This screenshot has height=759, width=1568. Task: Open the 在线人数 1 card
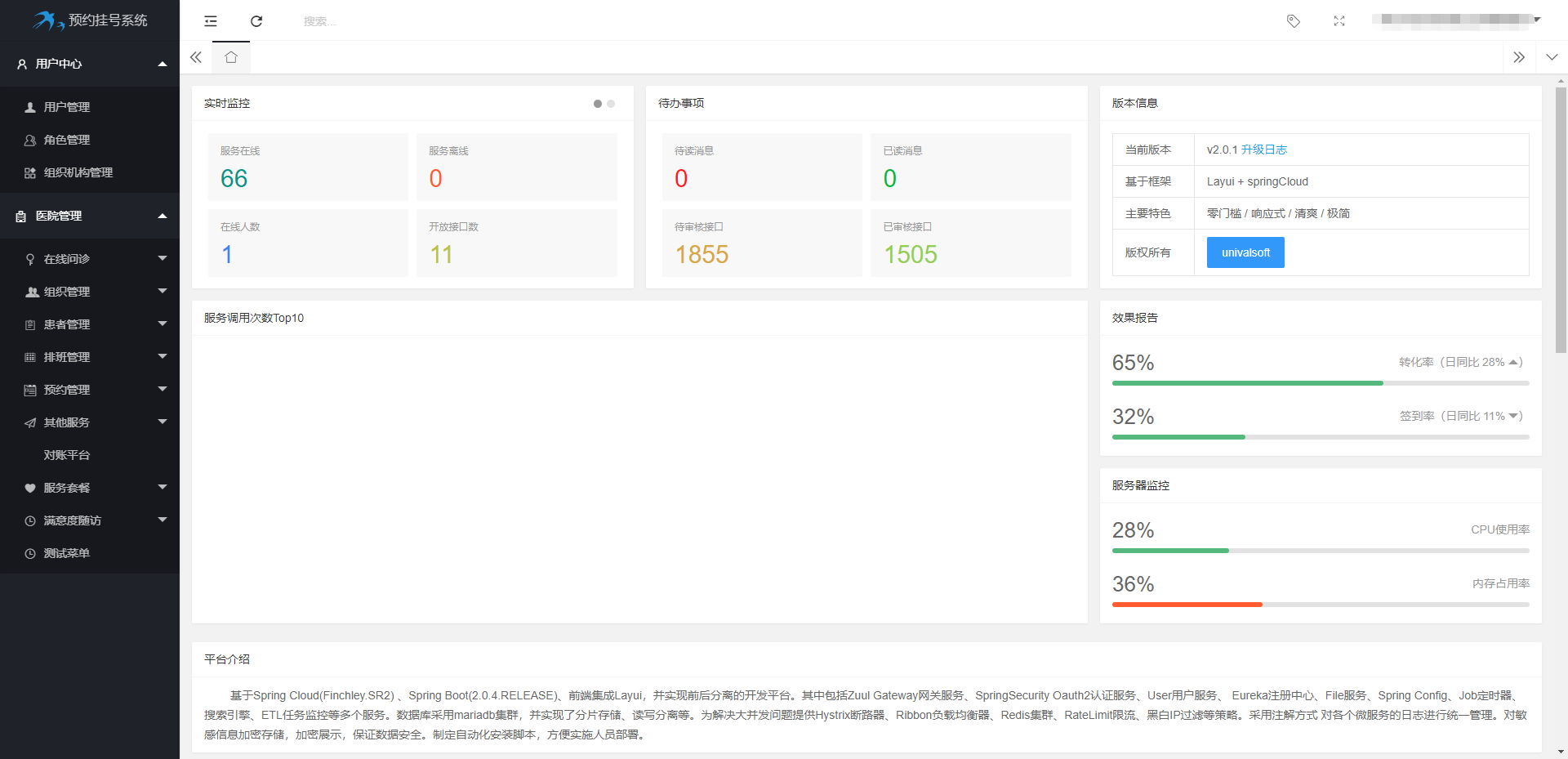tap(308, 243)
